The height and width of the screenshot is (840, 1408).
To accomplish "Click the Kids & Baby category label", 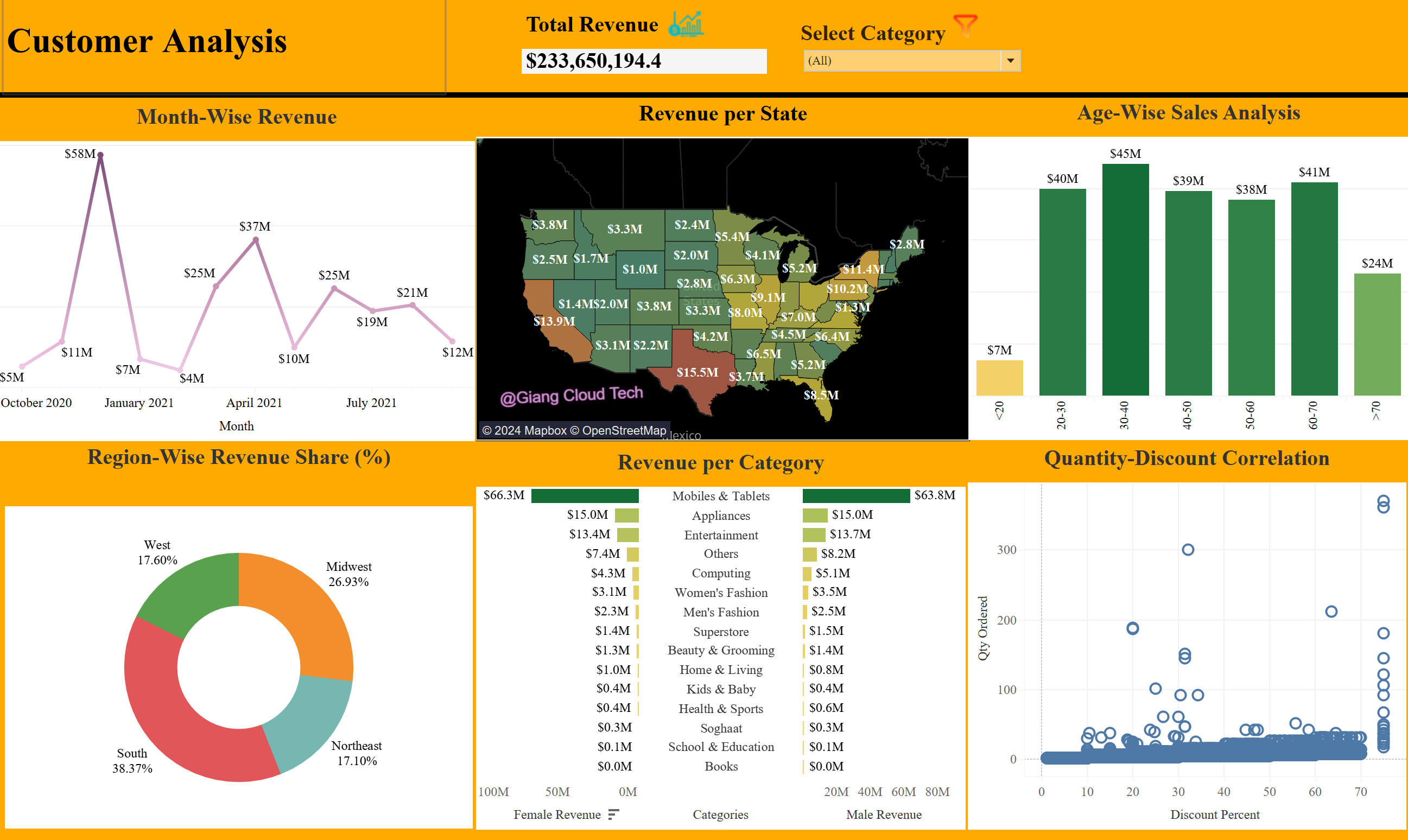I will pyautogui.click(x=721, y=690).
